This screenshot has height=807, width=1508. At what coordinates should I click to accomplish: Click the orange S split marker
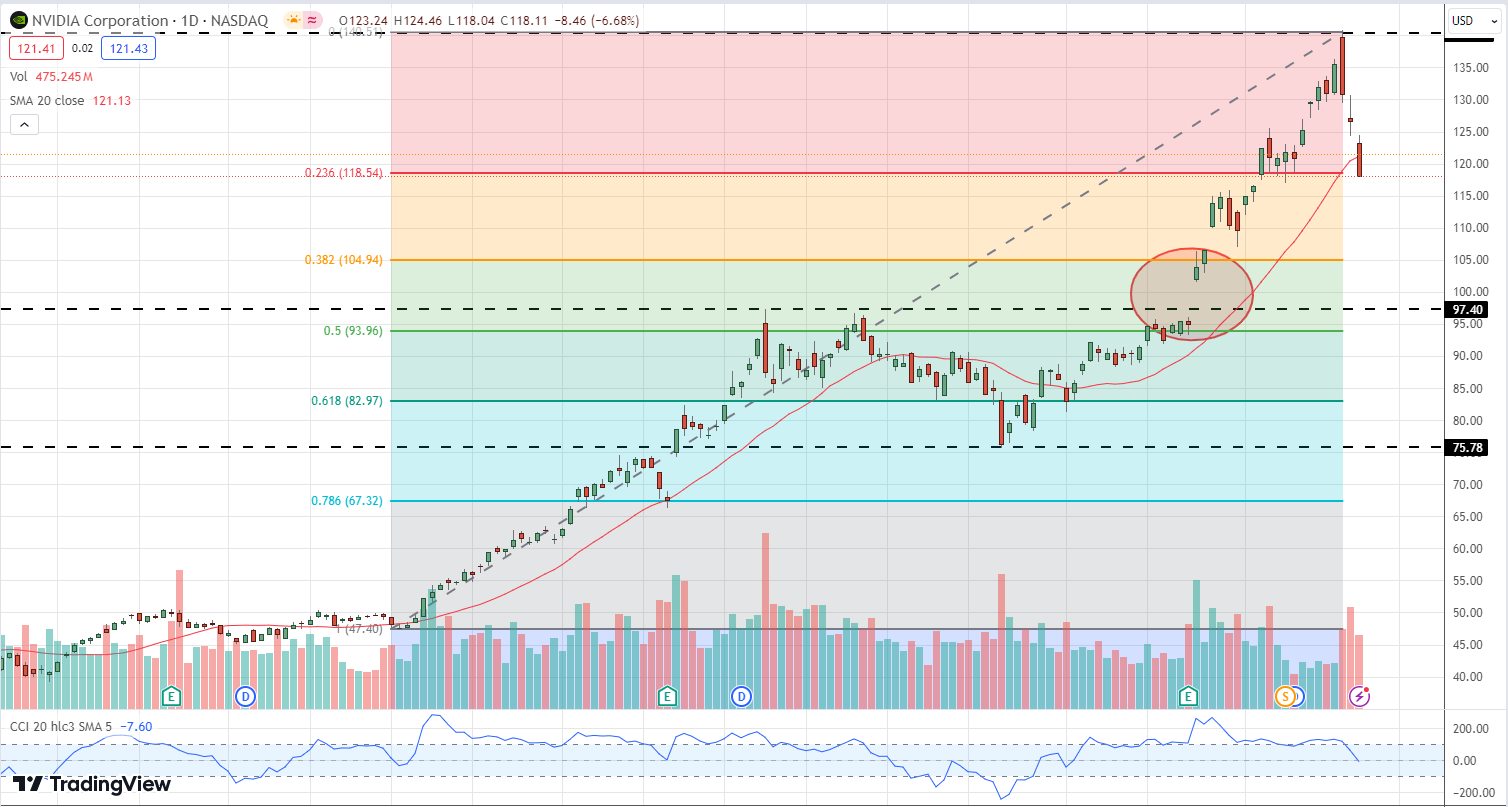pos(1284,695)
